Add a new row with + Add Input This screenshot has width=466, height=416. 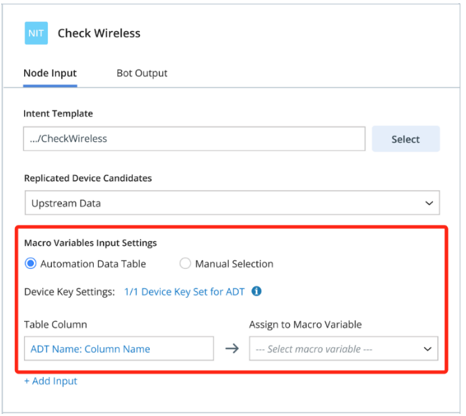[x=51, y=381]
